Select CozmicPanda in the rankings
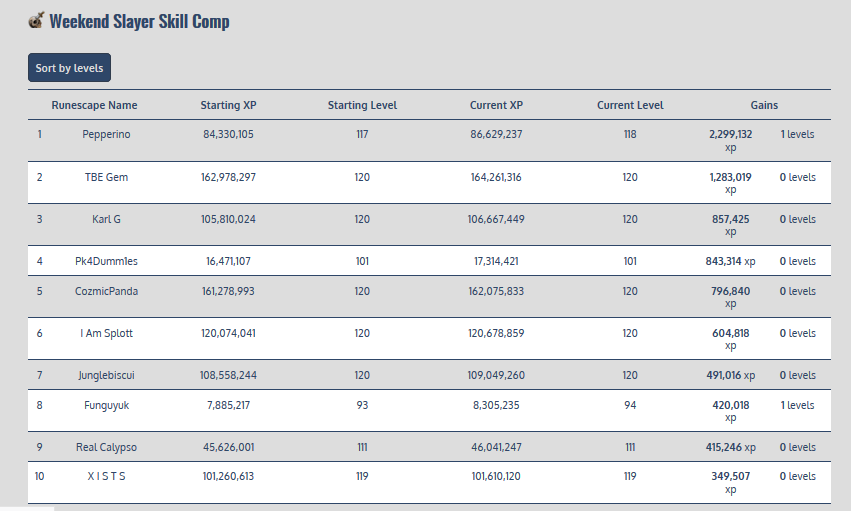Screen dimensions: 851x511 point(106,291)
